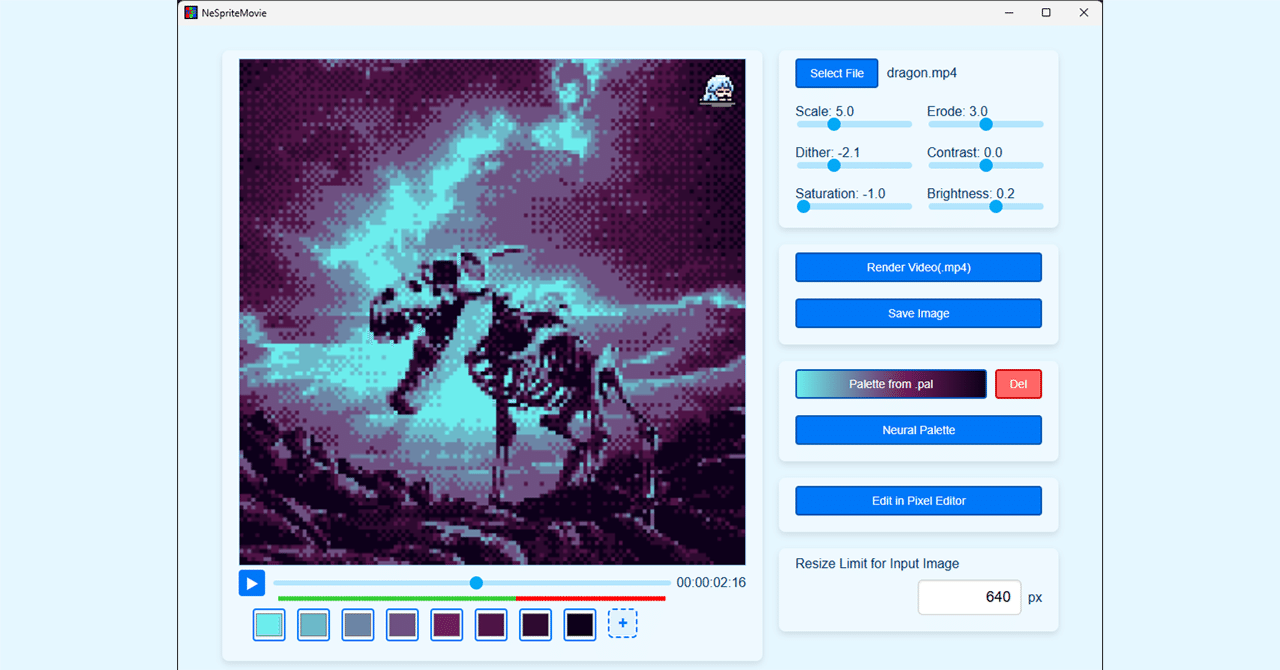
Task: Generate a Neural Palette
Action: 918,430
